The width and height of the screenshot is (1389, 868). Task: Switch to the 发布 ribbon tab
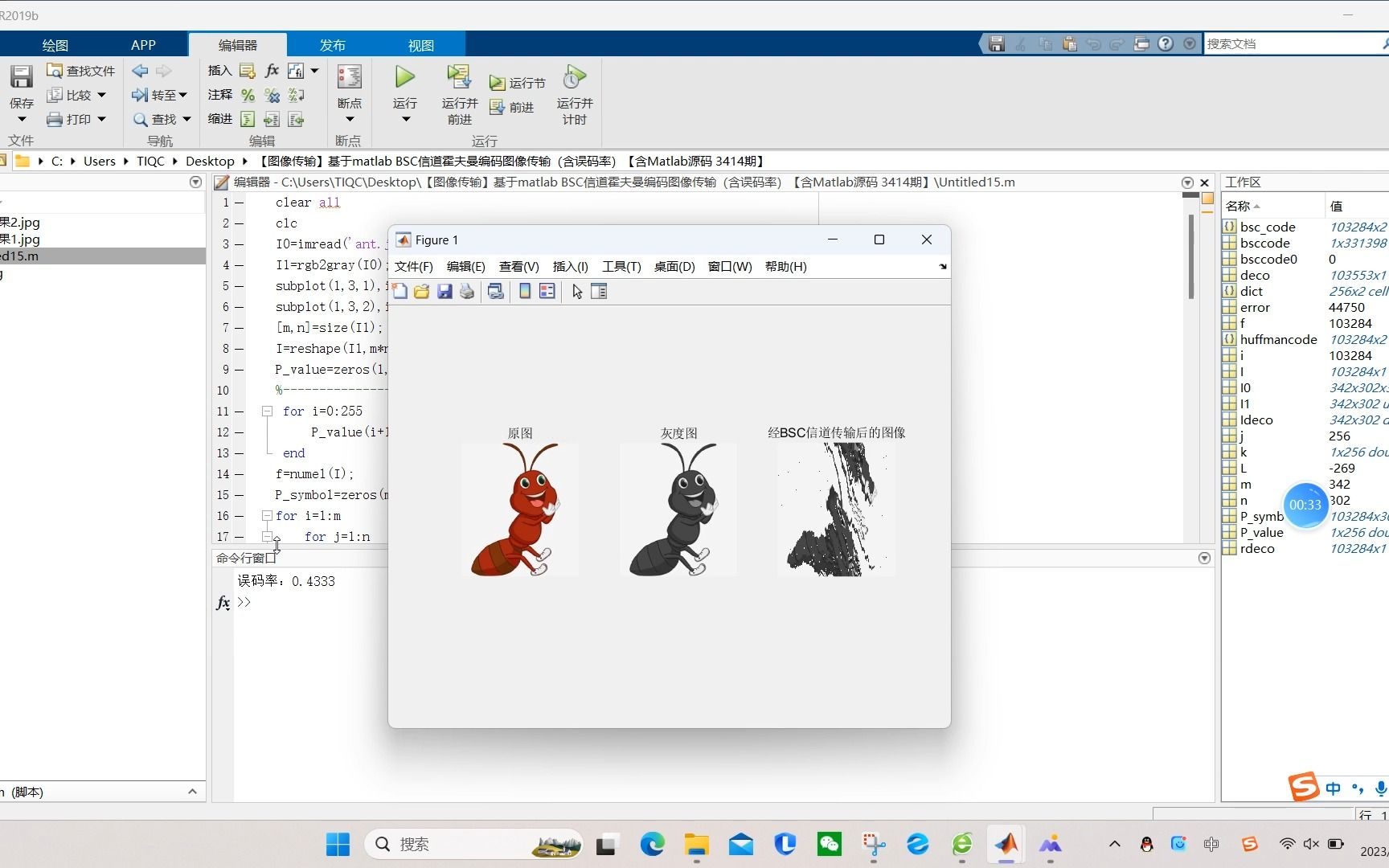(x=332, y=44)
